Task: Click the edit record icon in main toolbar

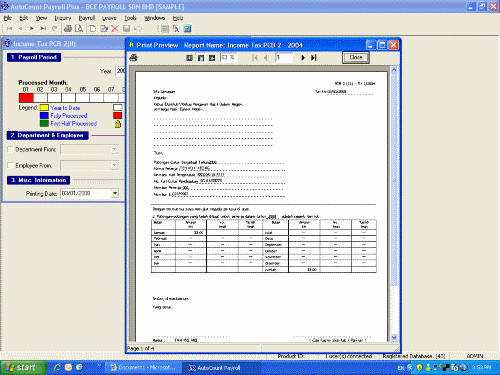Action: click(104, 29)
